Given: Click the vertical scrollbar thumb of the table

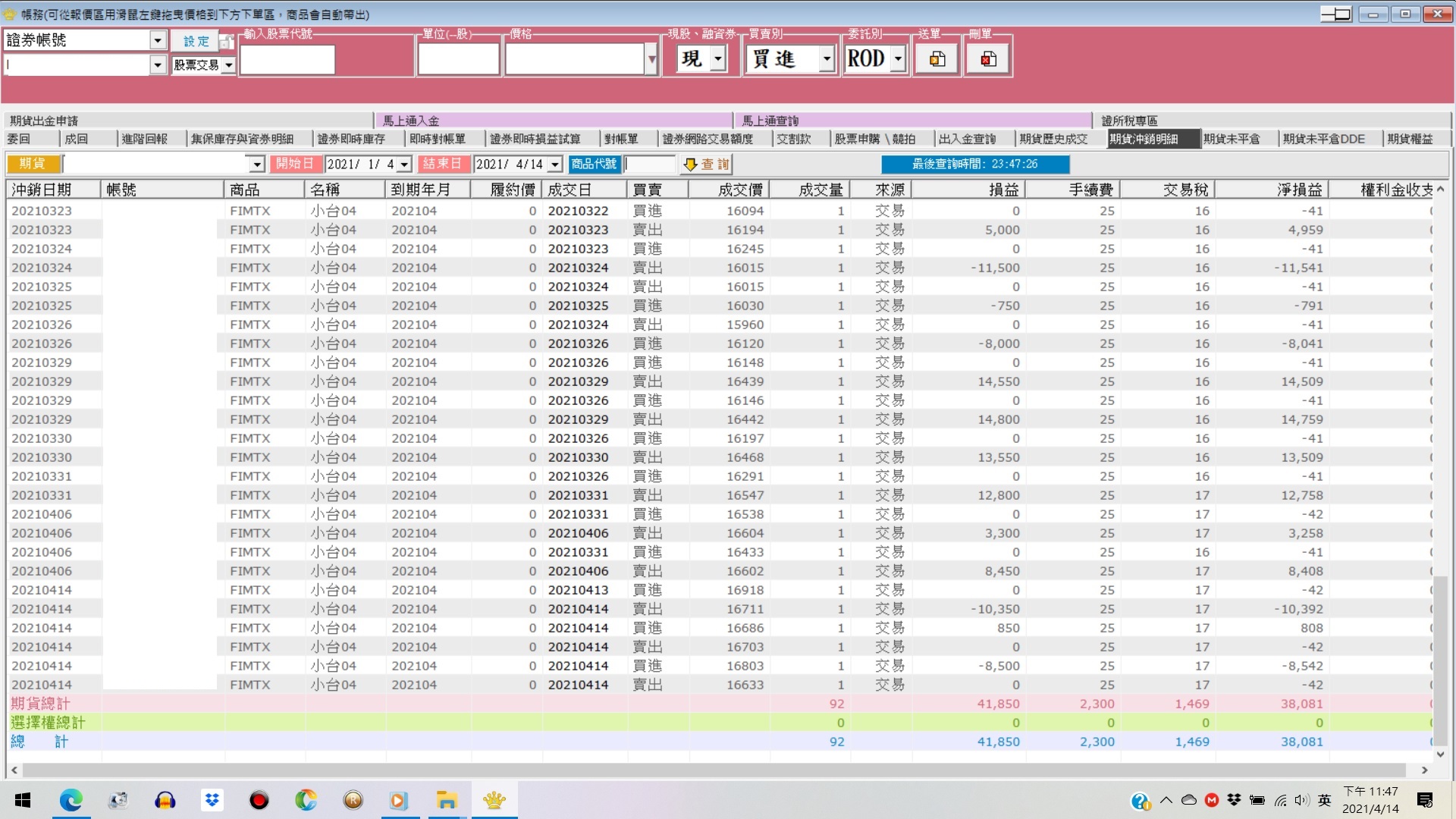Looking at the screenshot, I should coord(1440,660).
